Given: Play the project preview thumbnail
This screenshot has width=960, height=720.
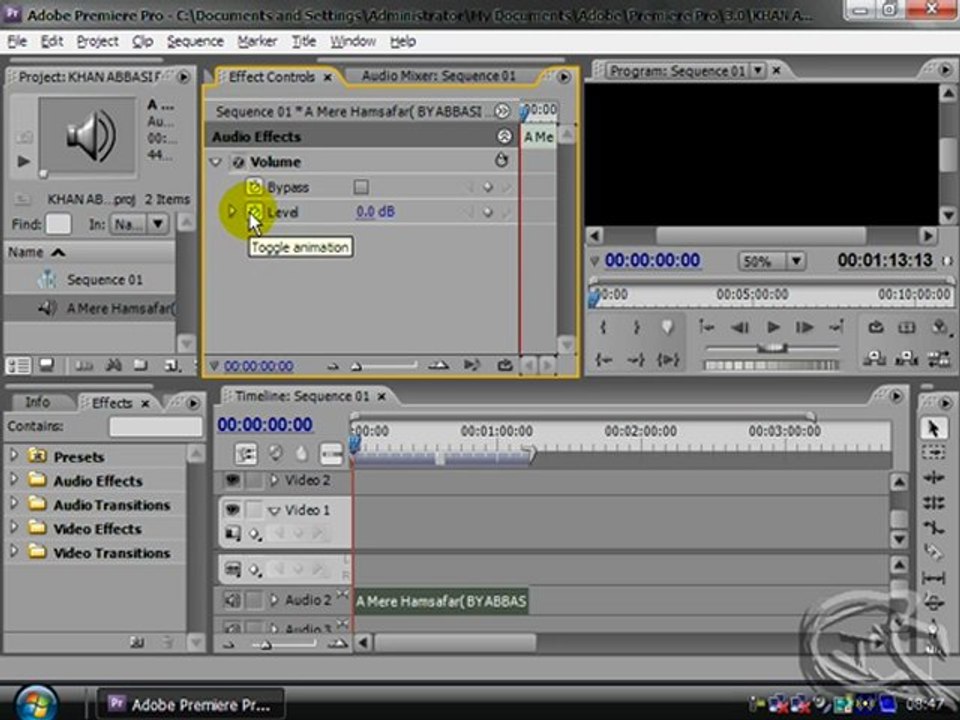Looking at the screenshot, I should click(23, 162).
